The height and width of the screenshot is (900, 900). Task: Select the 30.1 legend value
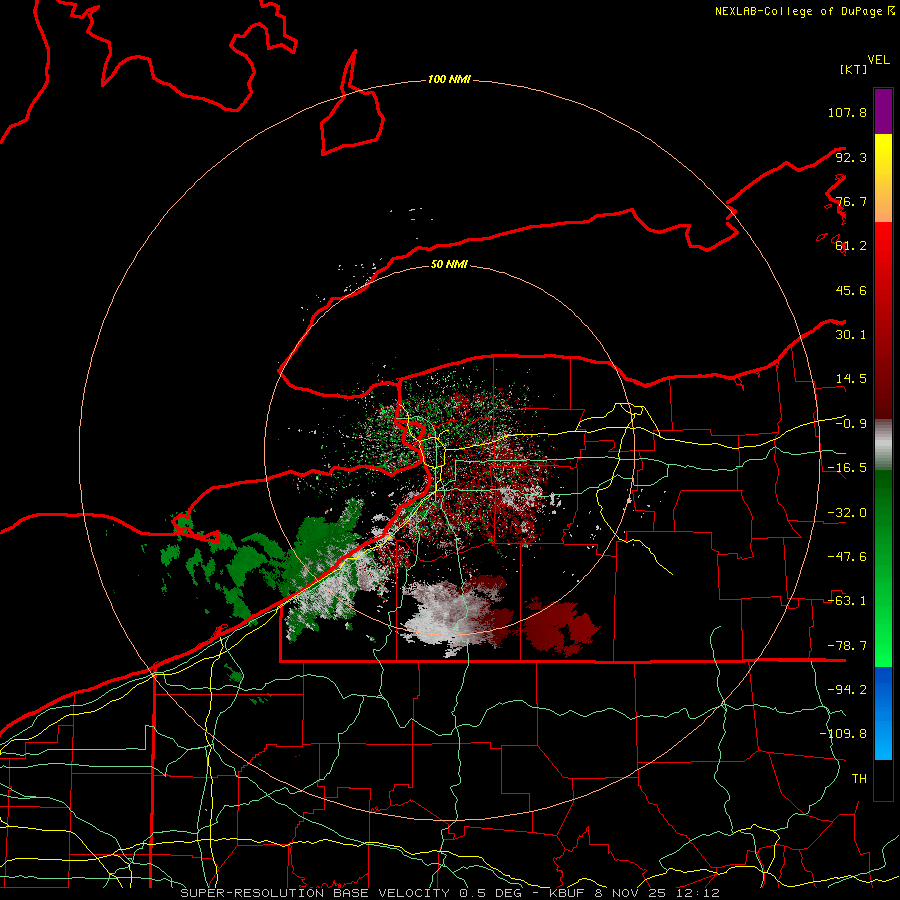click(851, 335)
